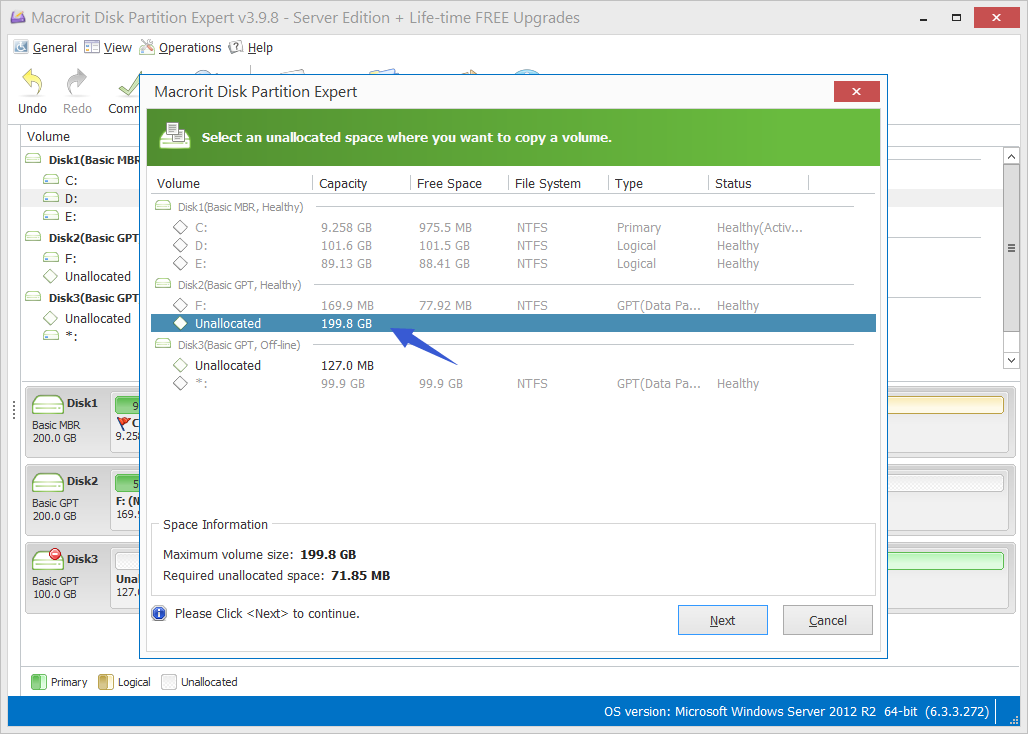Click the Disk1(Basic MBR, Healthy) group header

[x=240, y=207]
